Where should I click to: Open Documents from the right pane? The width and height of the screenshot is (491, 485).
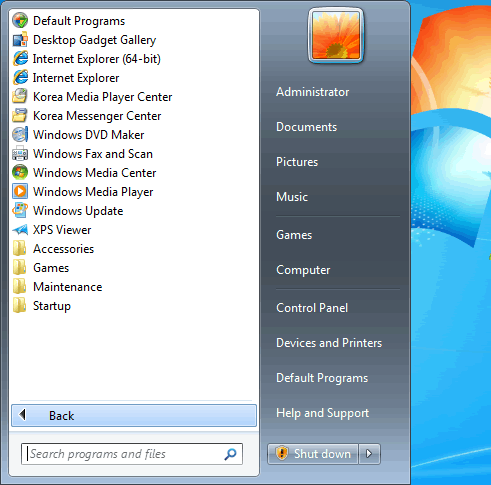[x=307, y=127]
